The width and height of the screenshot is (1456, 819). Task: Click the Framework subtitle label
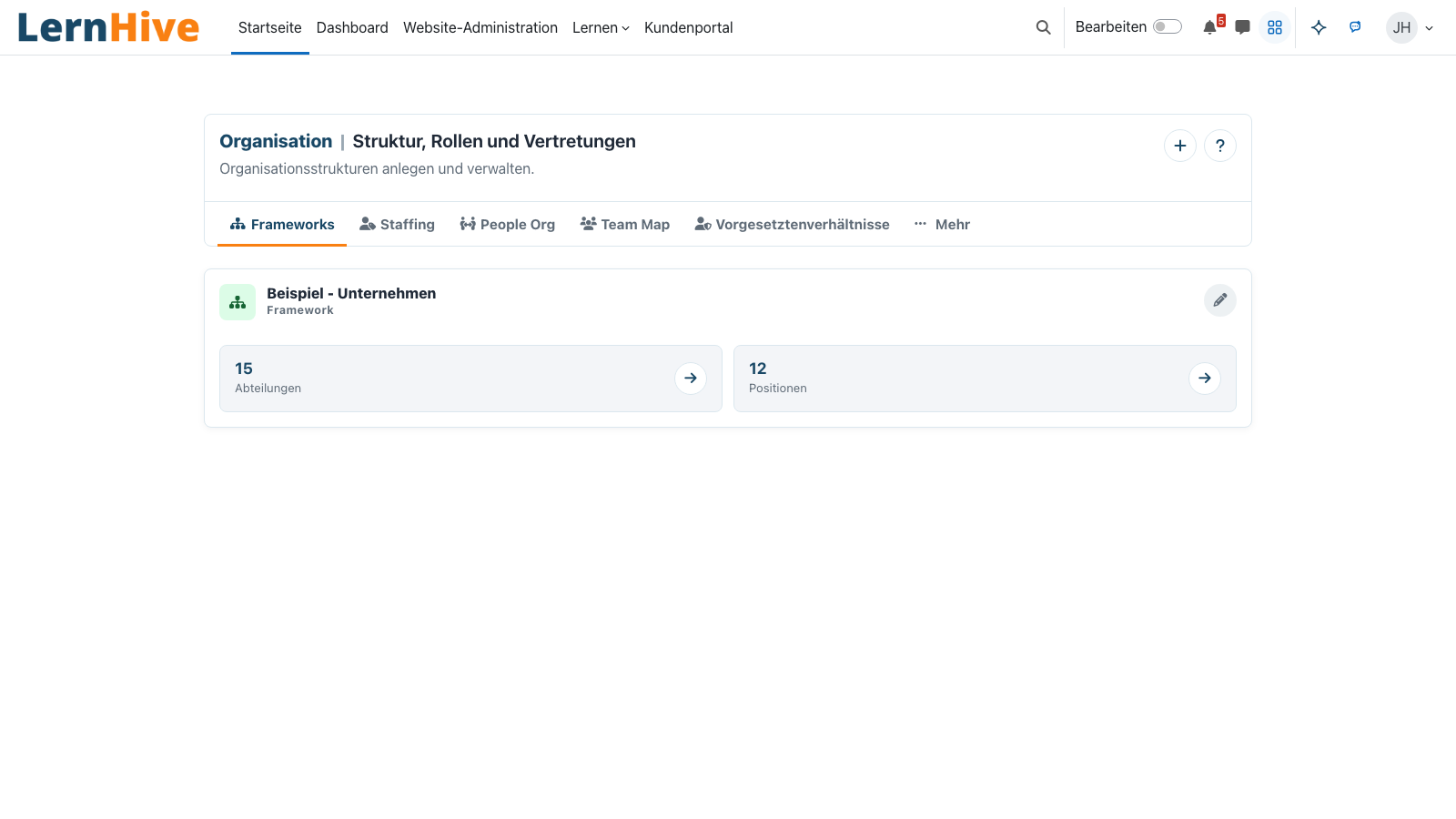pos(300,310)
